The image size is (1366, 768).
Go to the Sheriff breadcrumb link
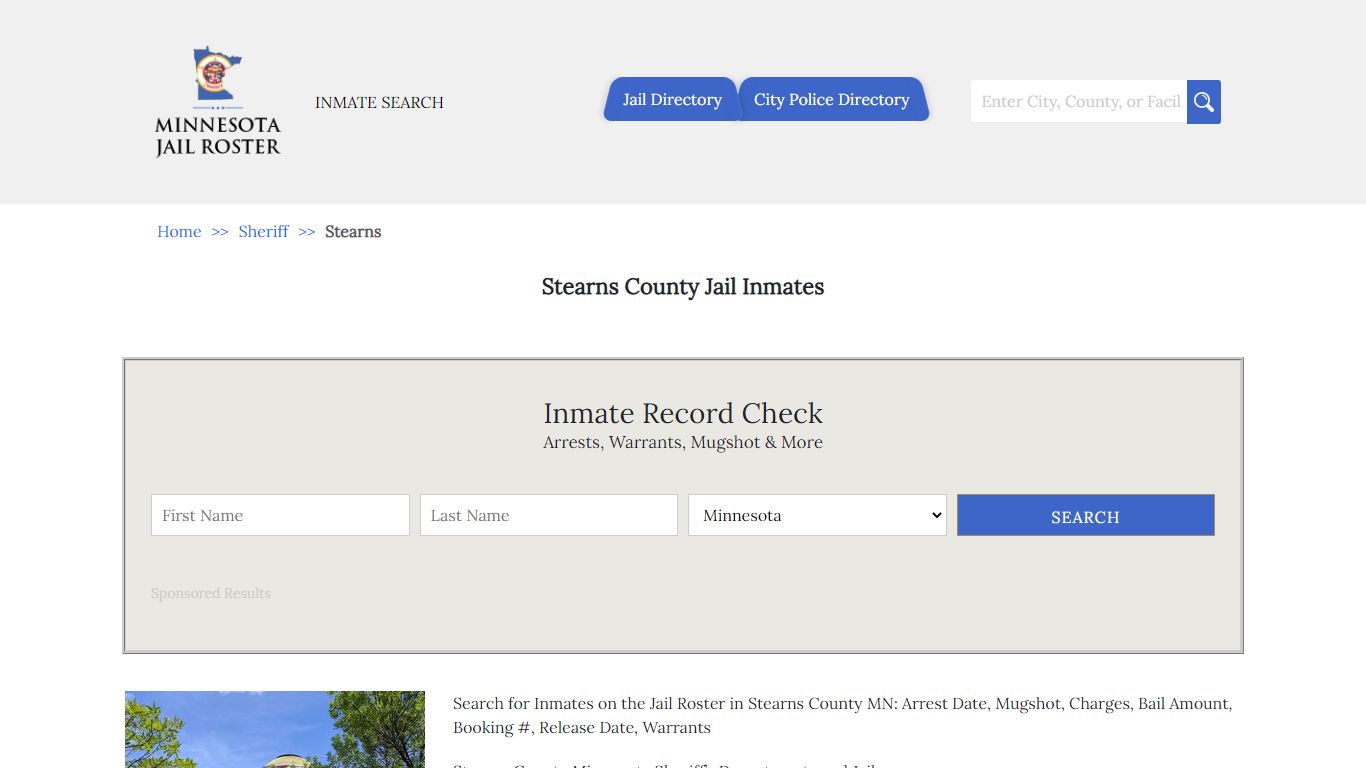pos(263,231)
